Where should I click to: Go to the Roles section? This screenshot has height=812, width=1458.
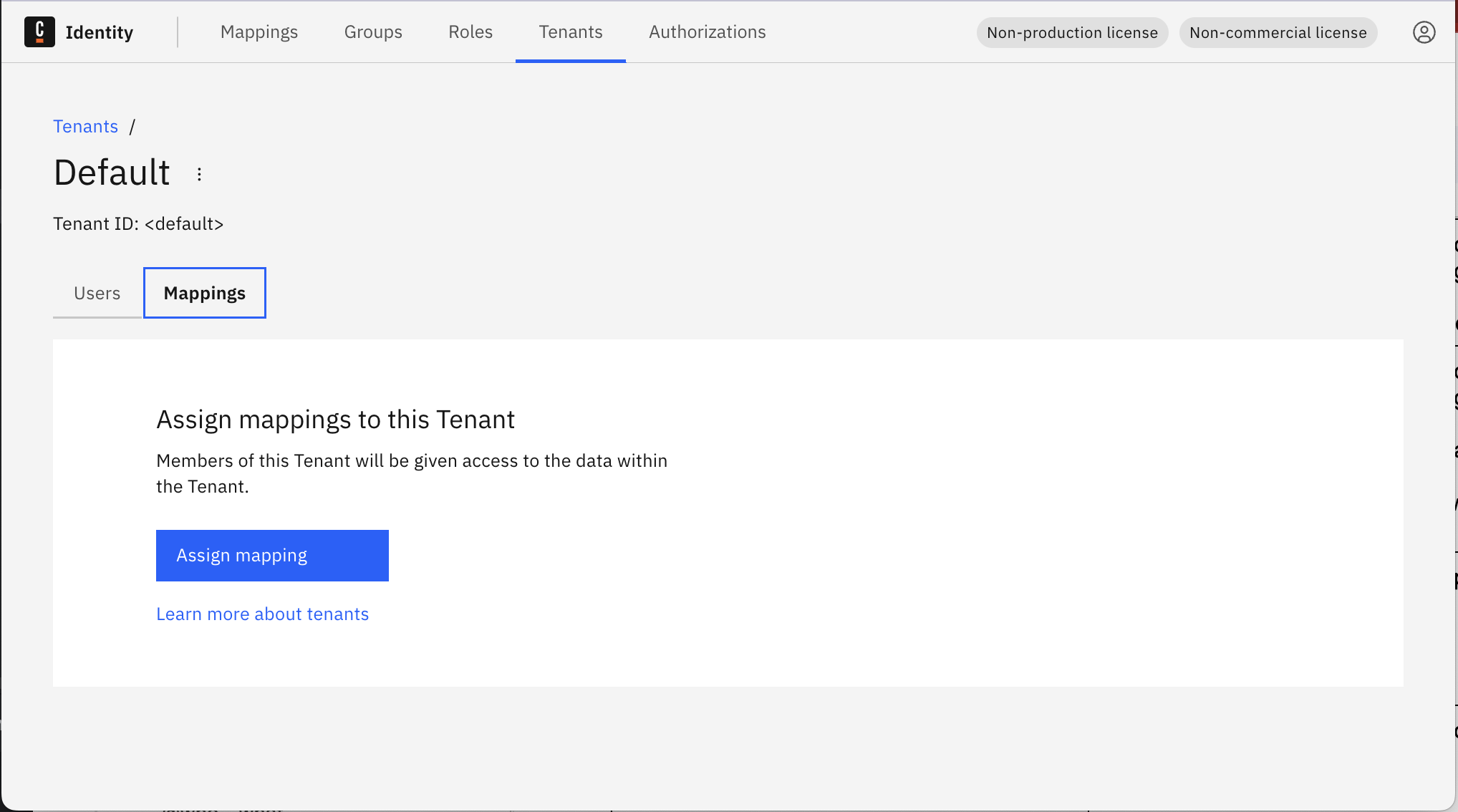[470, 32]
